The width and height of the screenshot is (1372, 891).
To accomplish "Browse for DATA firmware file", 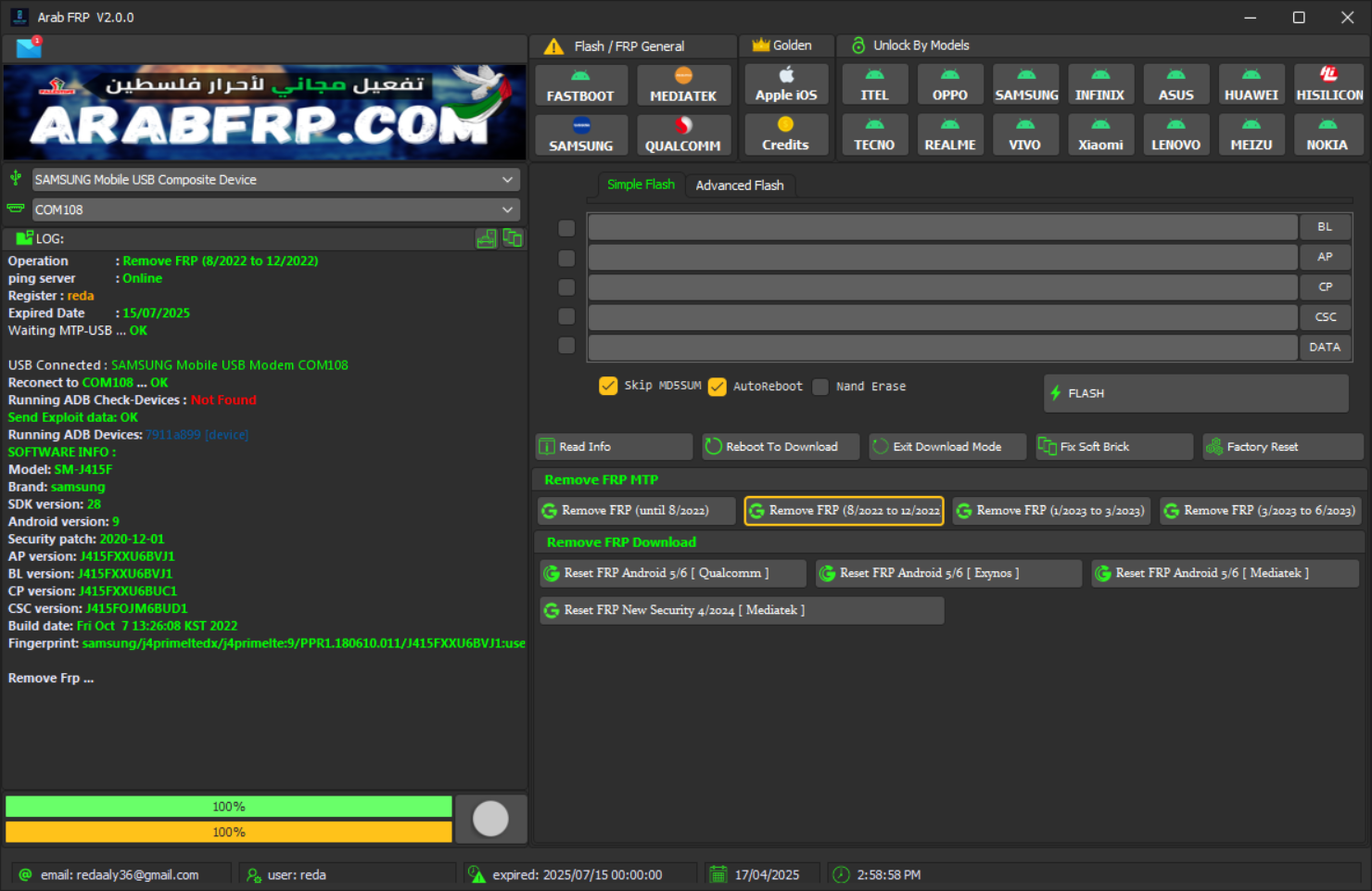I will click(1325, 347).
